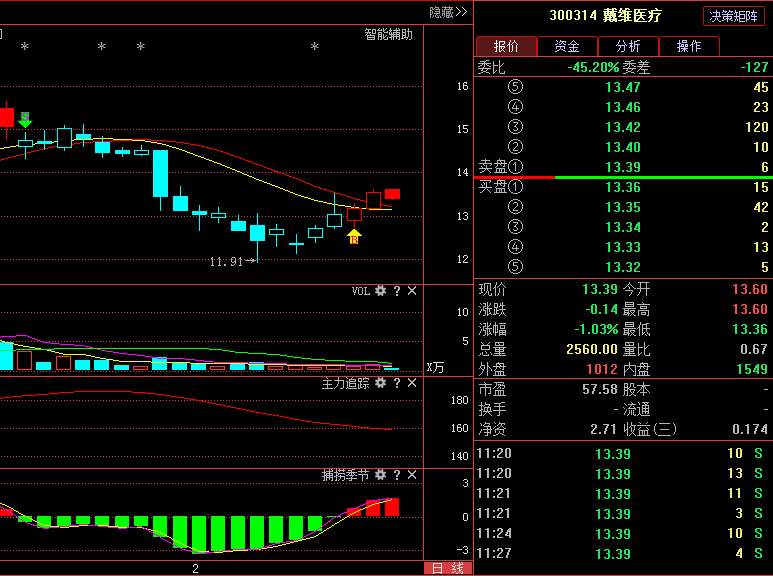Close the VOL indicator panel
Image resolution: width=773 pixels, height=576 pixels.
tap(412, 291)
